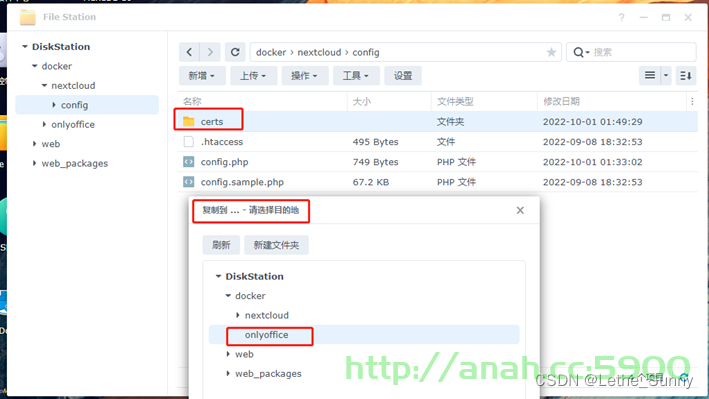Expand web in the copy dialog tree
Image resolution: width=709 pixels, height=399 pixels.
pos(228,354)
